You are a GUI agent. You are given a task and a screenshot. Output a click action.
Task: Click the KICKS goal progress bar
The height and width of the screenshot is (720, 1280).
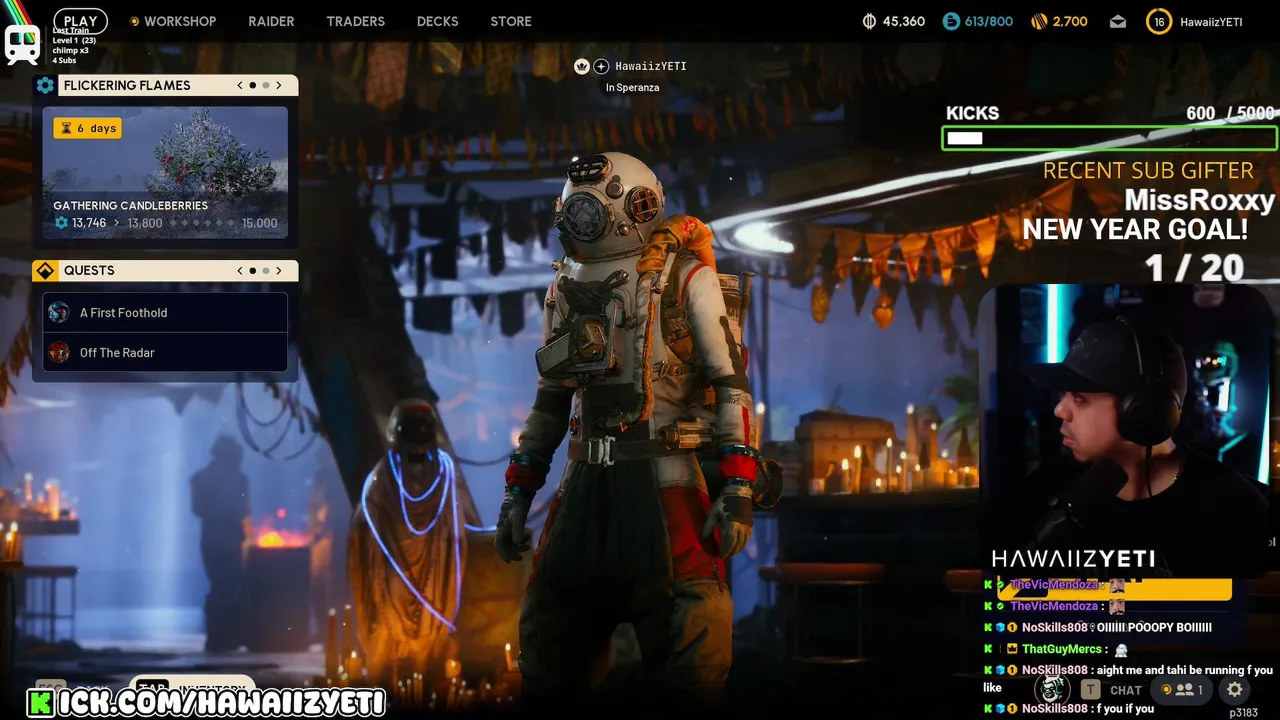pyautogui.click(x=1109, y=138)
